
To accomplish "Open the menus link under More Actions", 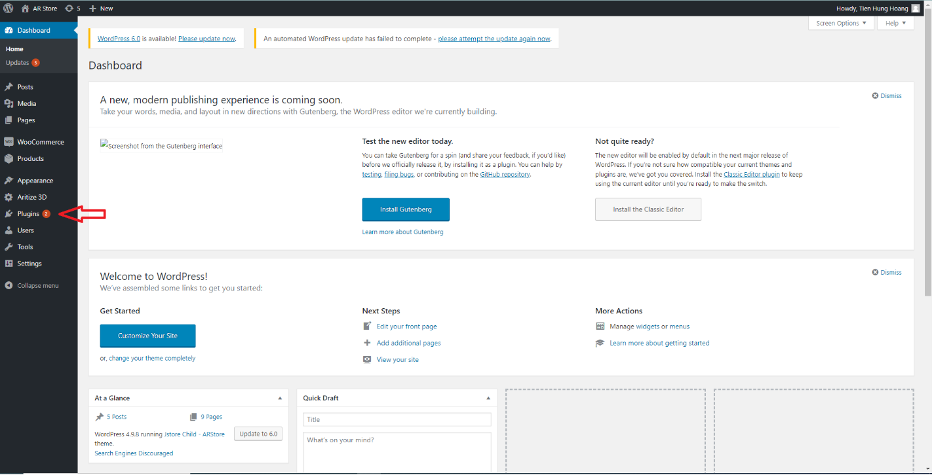I will pos(680,327).
